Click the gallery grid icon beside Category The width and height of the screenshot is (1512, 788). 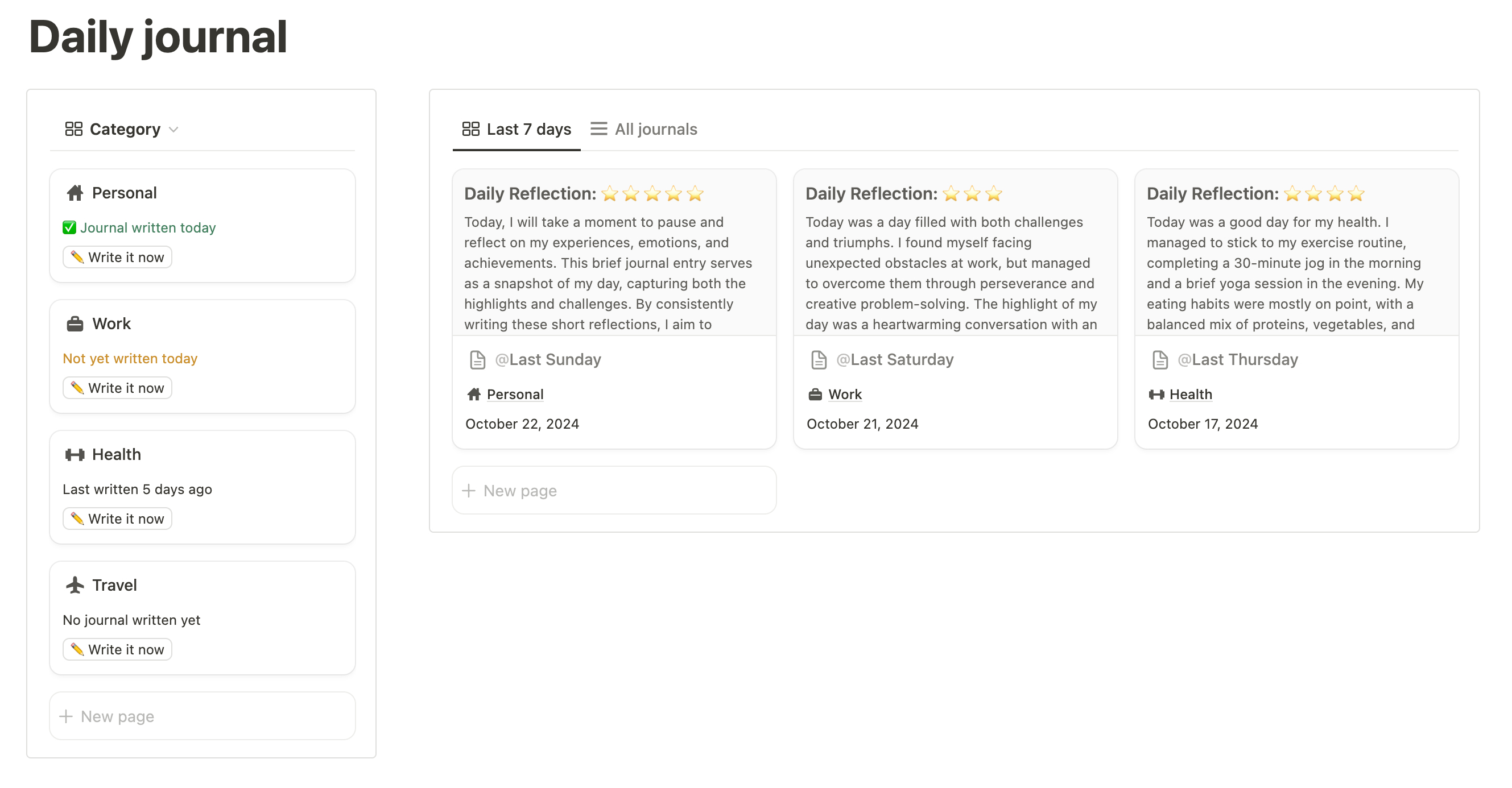coord(73,129)
